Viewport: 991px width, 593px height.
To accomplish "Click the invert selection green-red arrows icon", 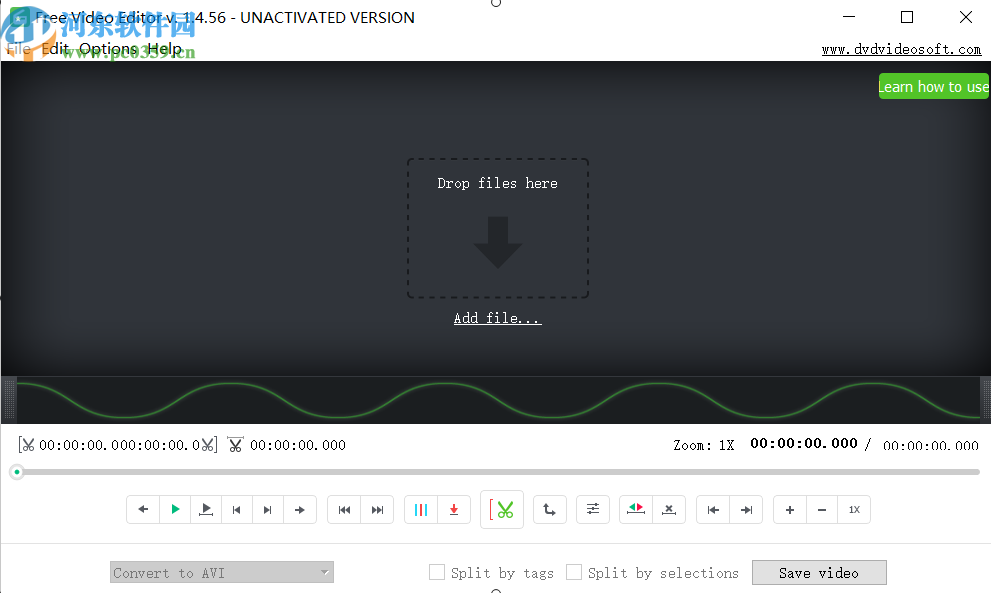I will (636, 510).
